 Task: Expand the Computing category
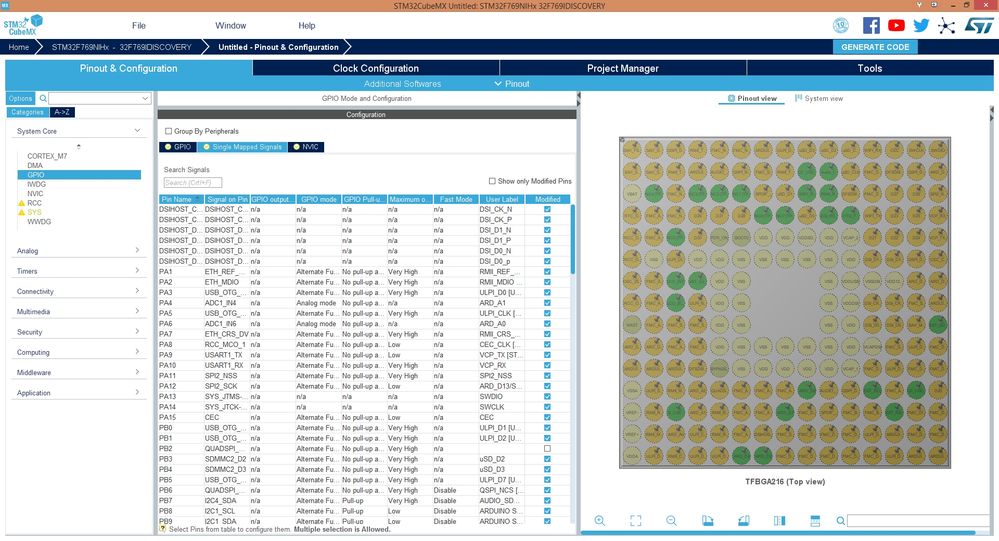coord(137,352)
